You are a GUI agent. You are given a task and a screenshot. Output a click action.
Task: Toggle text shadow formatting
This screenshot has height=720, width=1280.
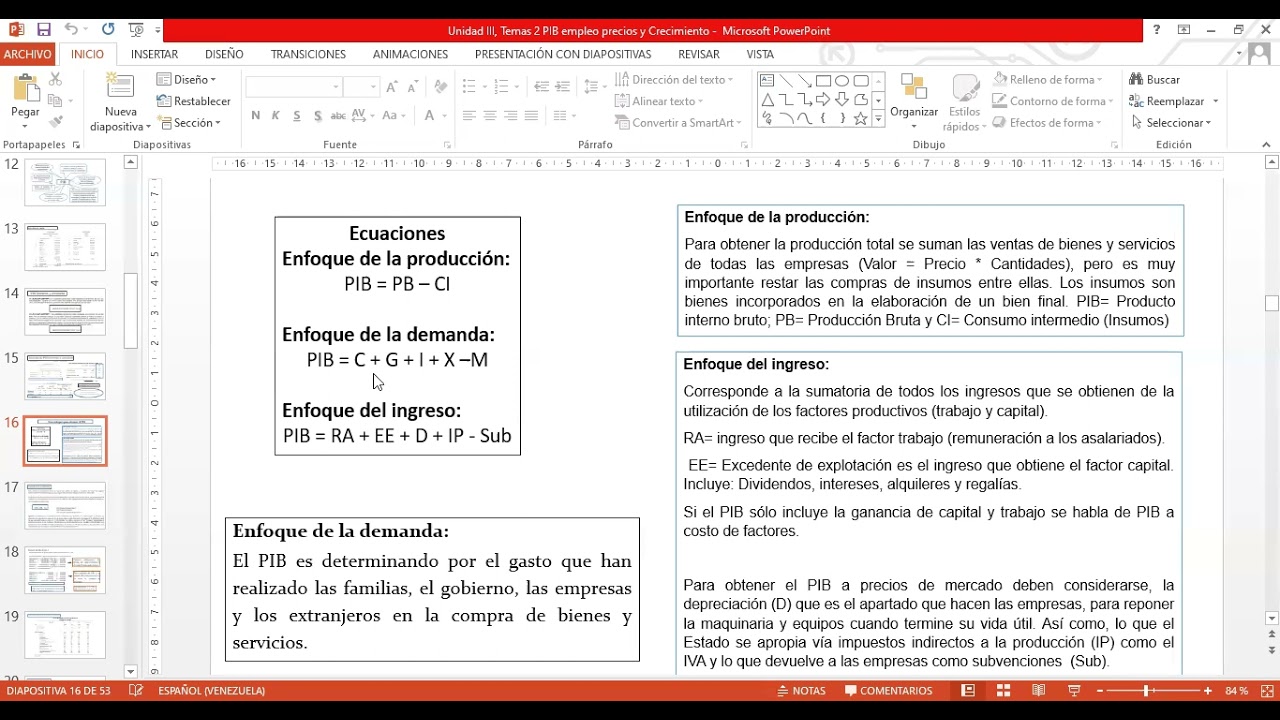click(x=318, y=116)
